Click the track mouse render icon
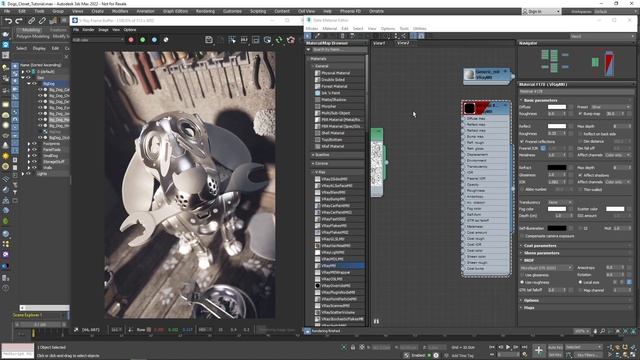 [x=232, y=40]
